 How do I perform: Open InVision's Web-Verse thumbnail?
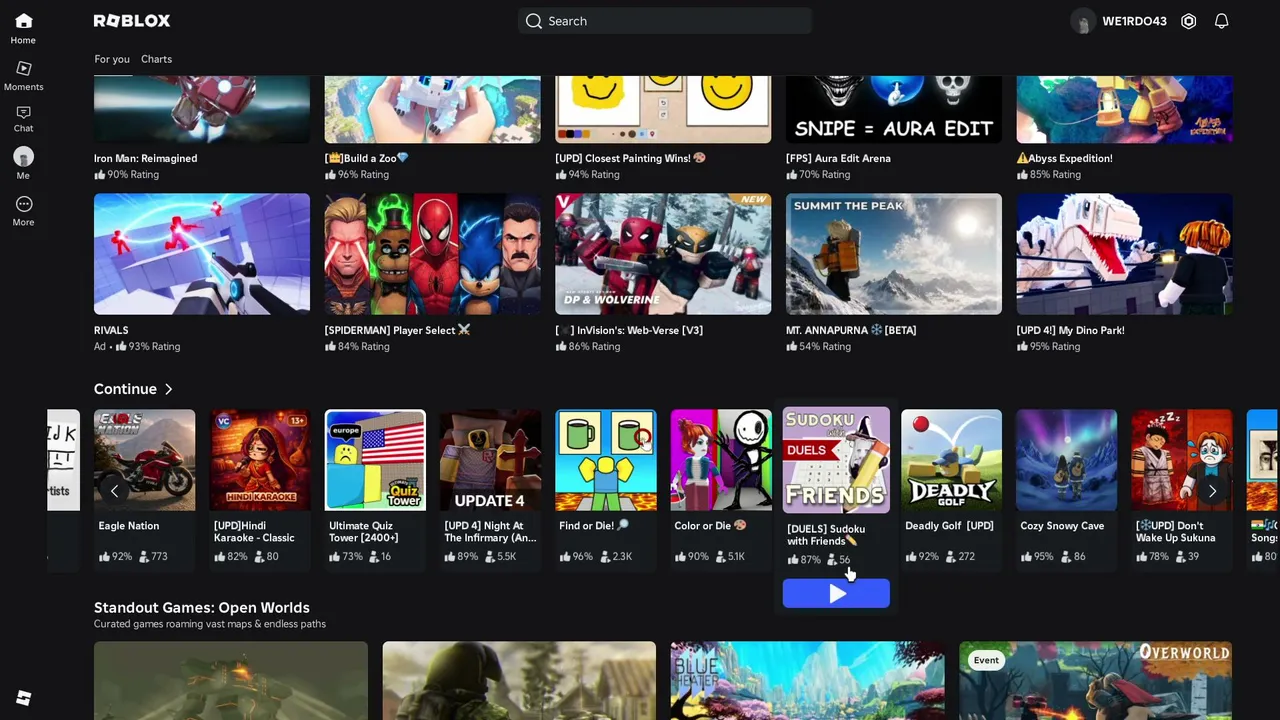[663, 254]
